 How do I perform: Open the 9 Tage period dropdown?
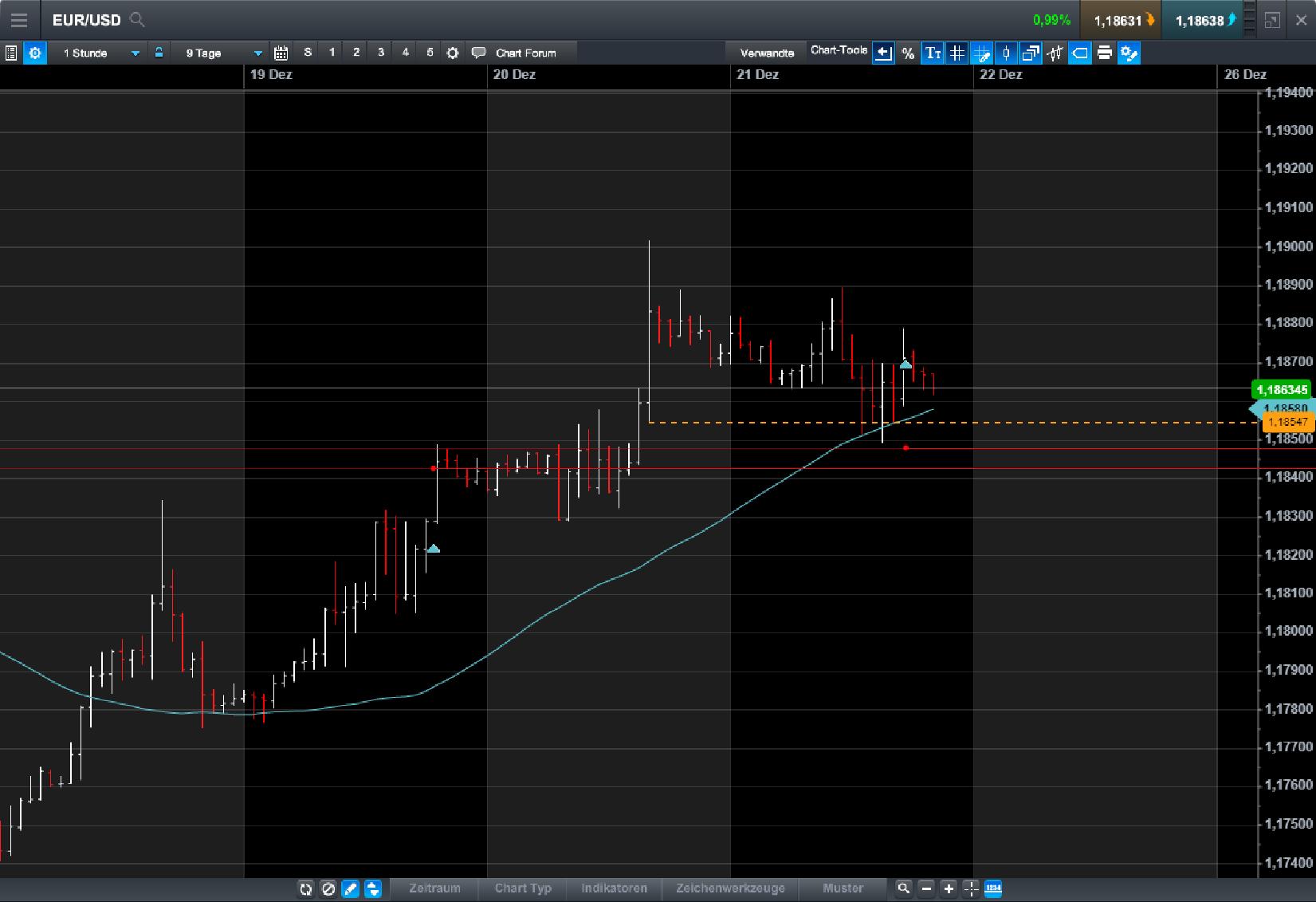coord(221,53)
